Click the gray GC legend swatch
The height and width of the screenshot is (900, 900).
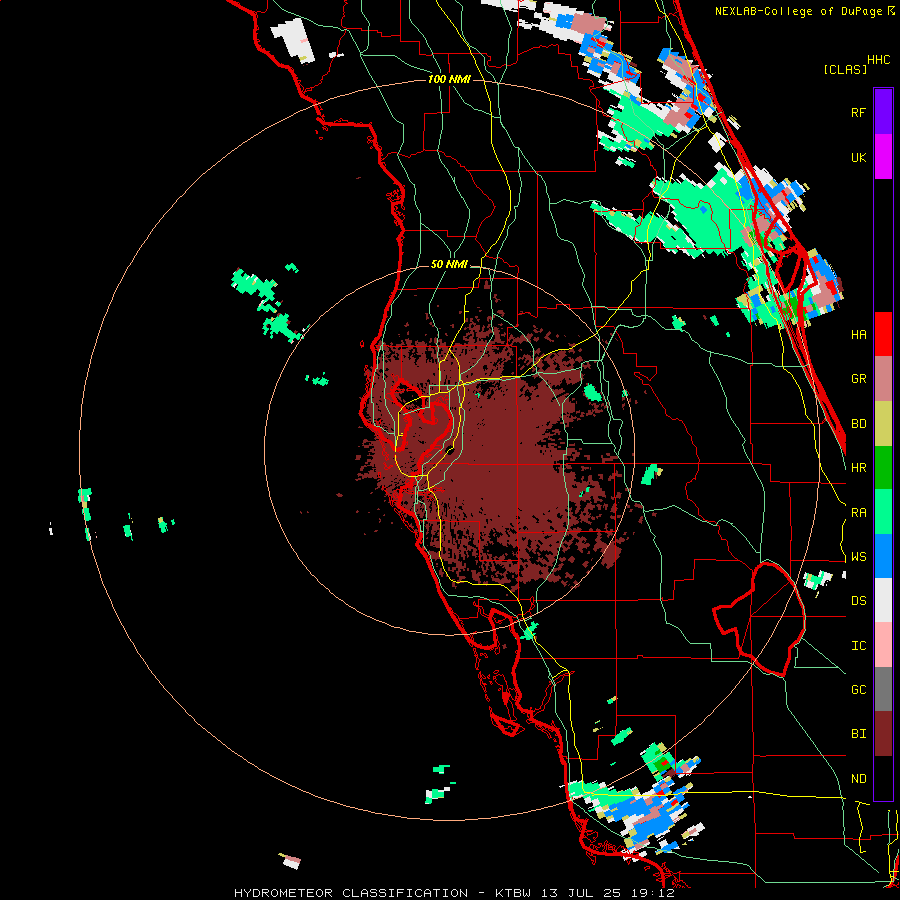(883, 689)
